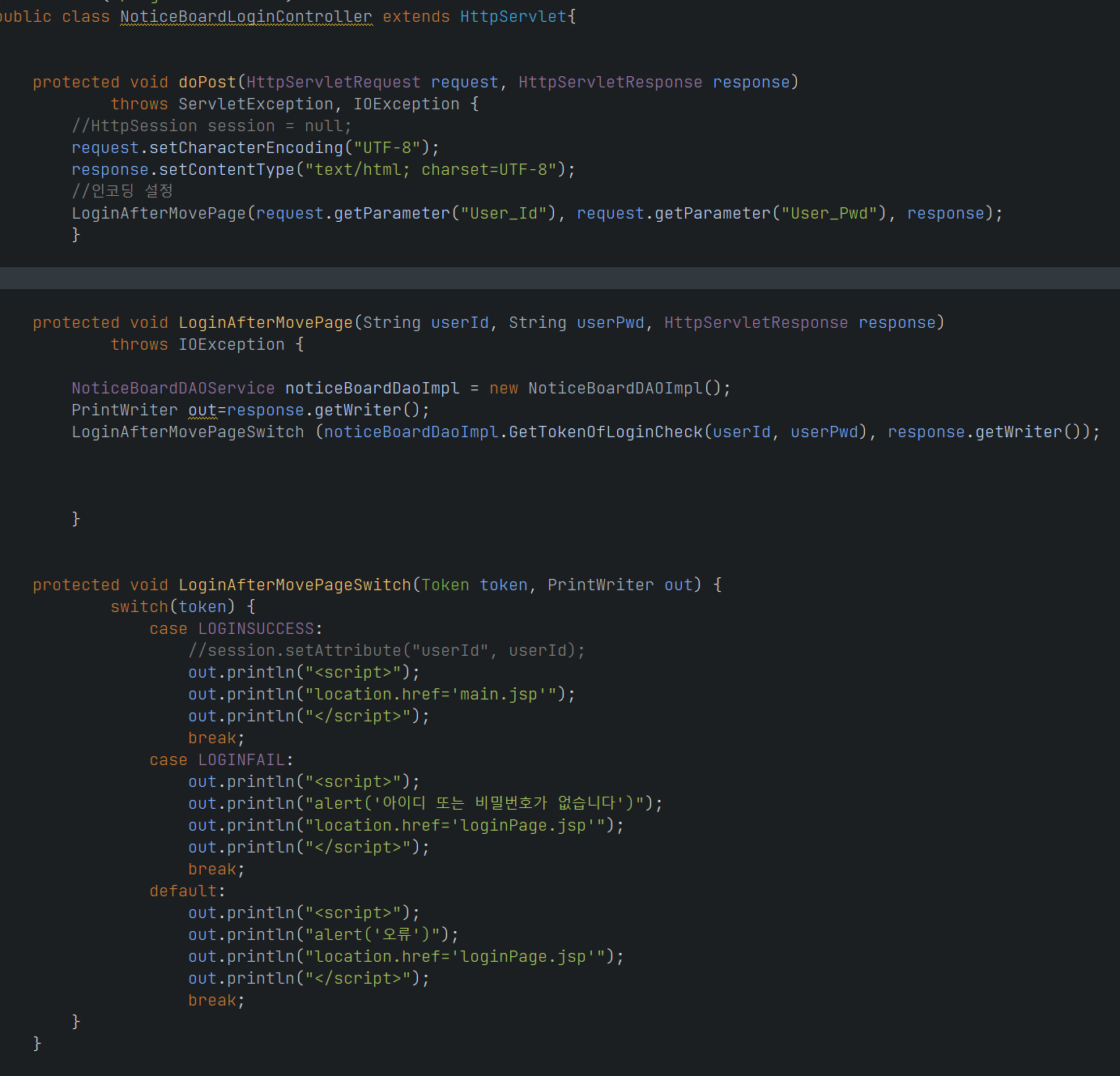Click the "User_Id" string literal
This screenshot has width=1120, height=1076.
tap(504, 213)
